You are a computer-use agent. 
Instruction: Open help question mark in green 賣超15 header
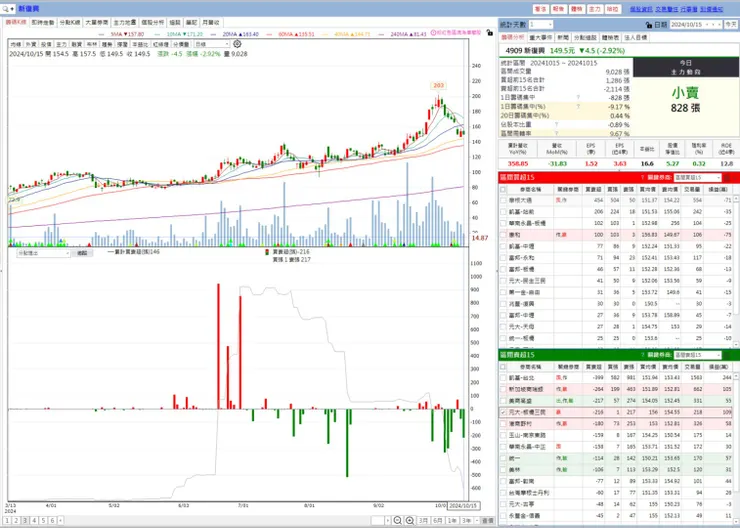[642, 355]
